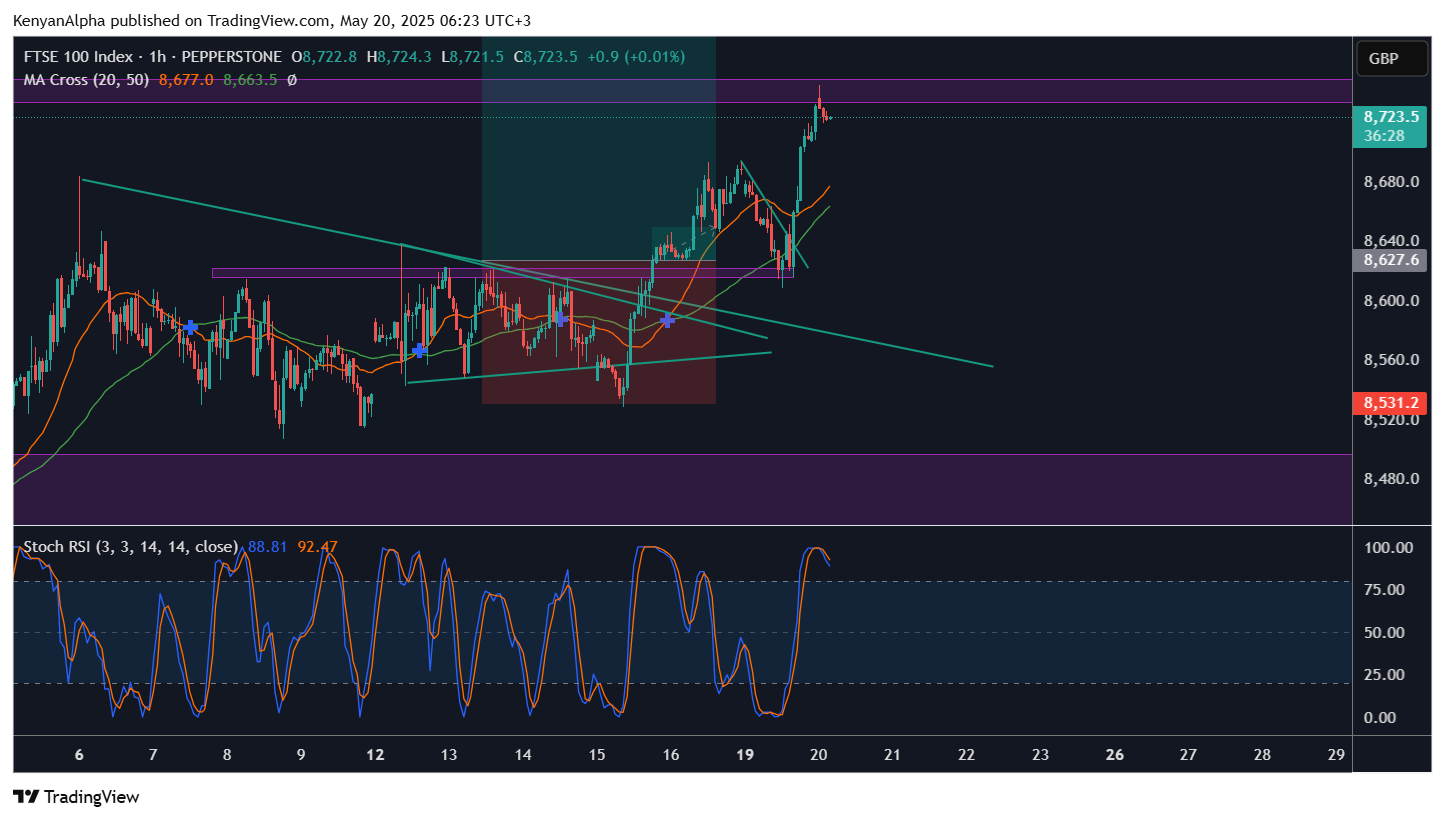This screenshot has width=1445, height=820.
Task: Click the close value C8,723.5
Action: tap(545, 57)
